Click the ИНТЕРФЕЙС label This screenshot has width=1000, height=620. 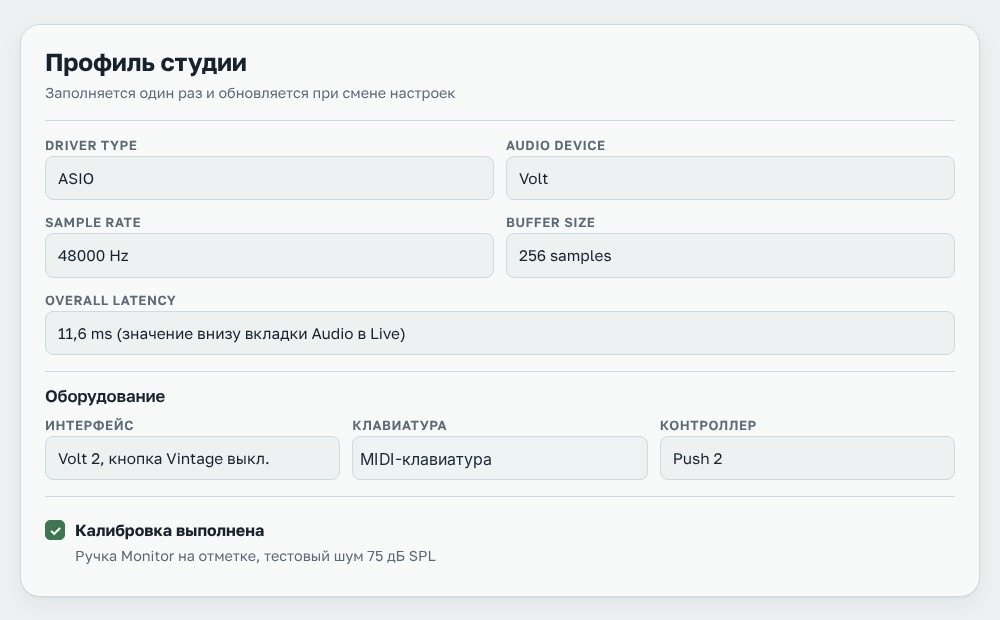coord(89,425)
